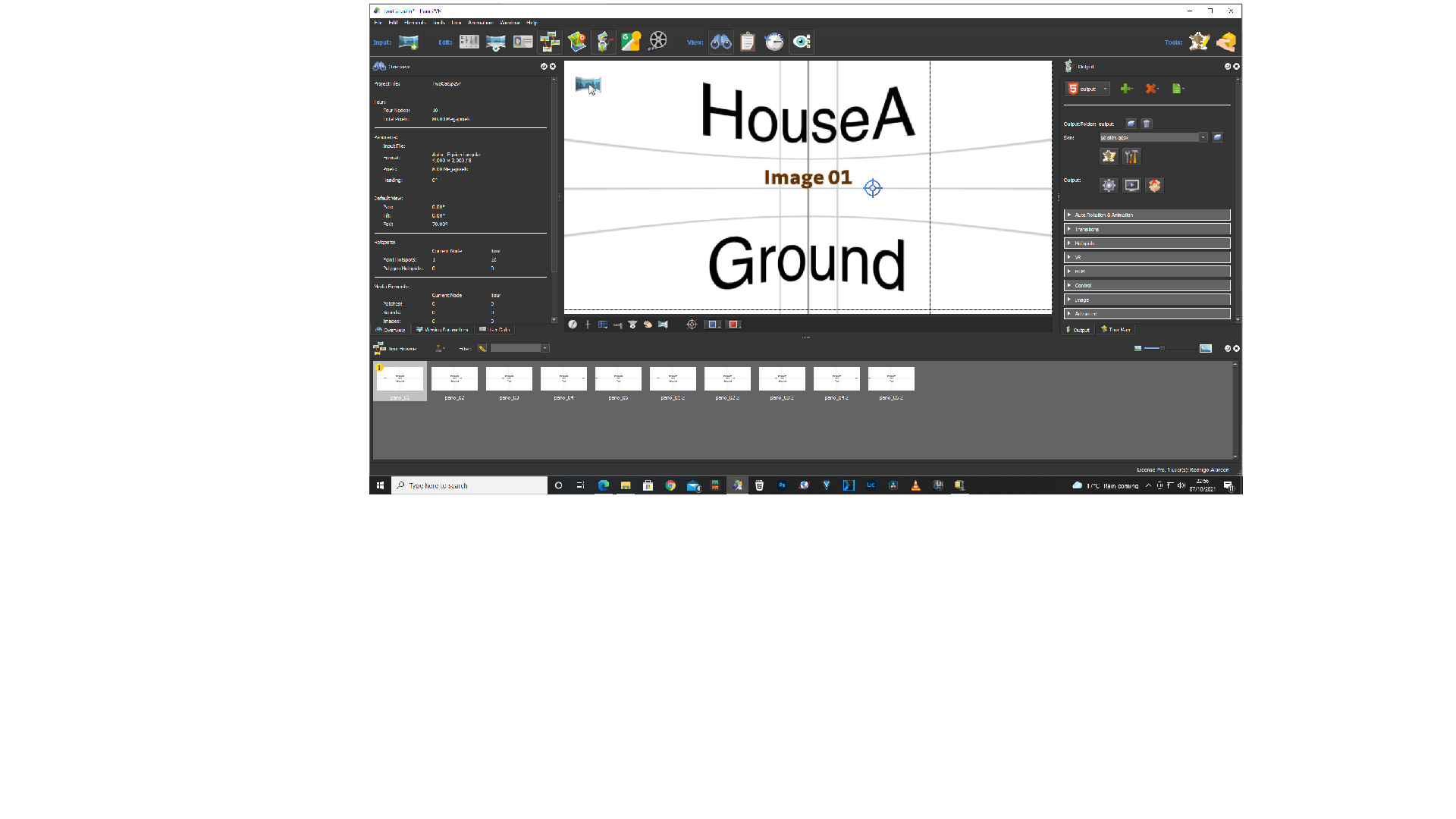
Task: Open the Tour Map toolbar icon
Action: [577, 42]
